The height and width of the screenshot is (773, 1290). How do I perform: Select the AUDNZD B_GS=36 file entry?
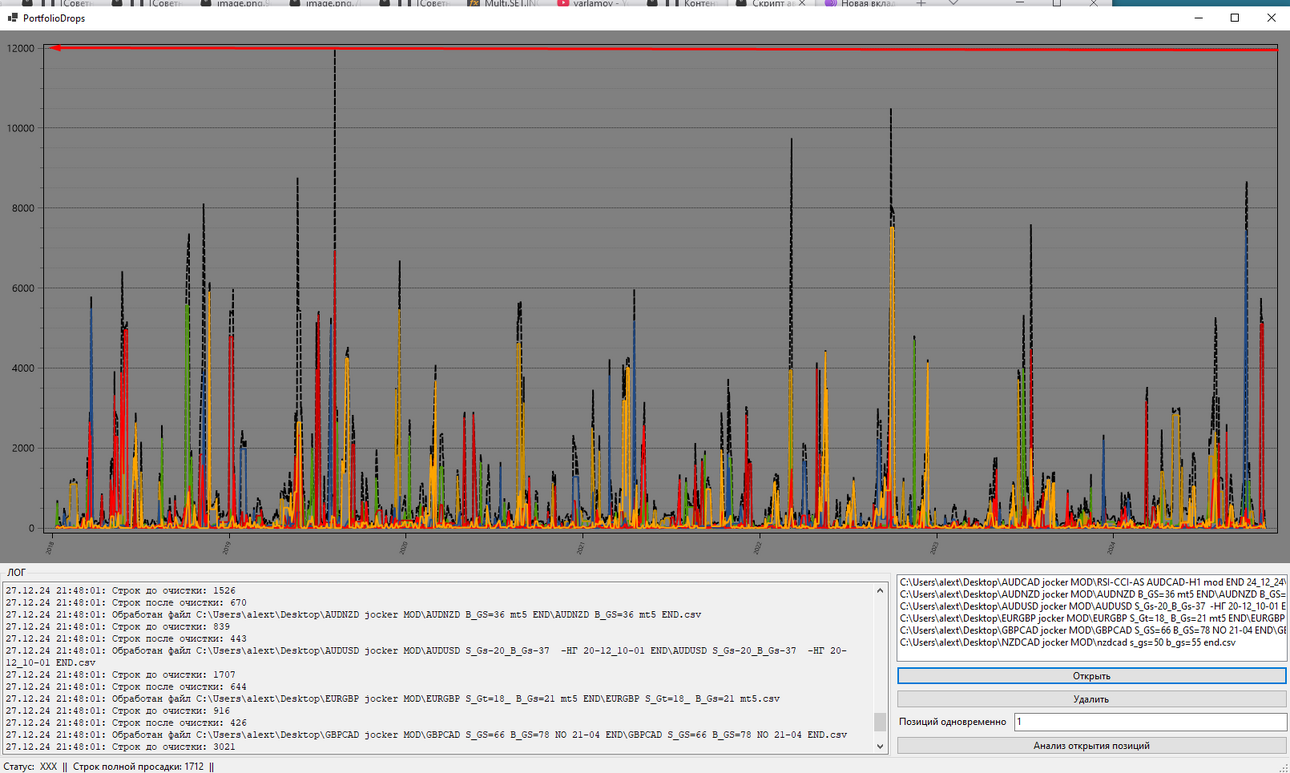tap(1091, 593)
